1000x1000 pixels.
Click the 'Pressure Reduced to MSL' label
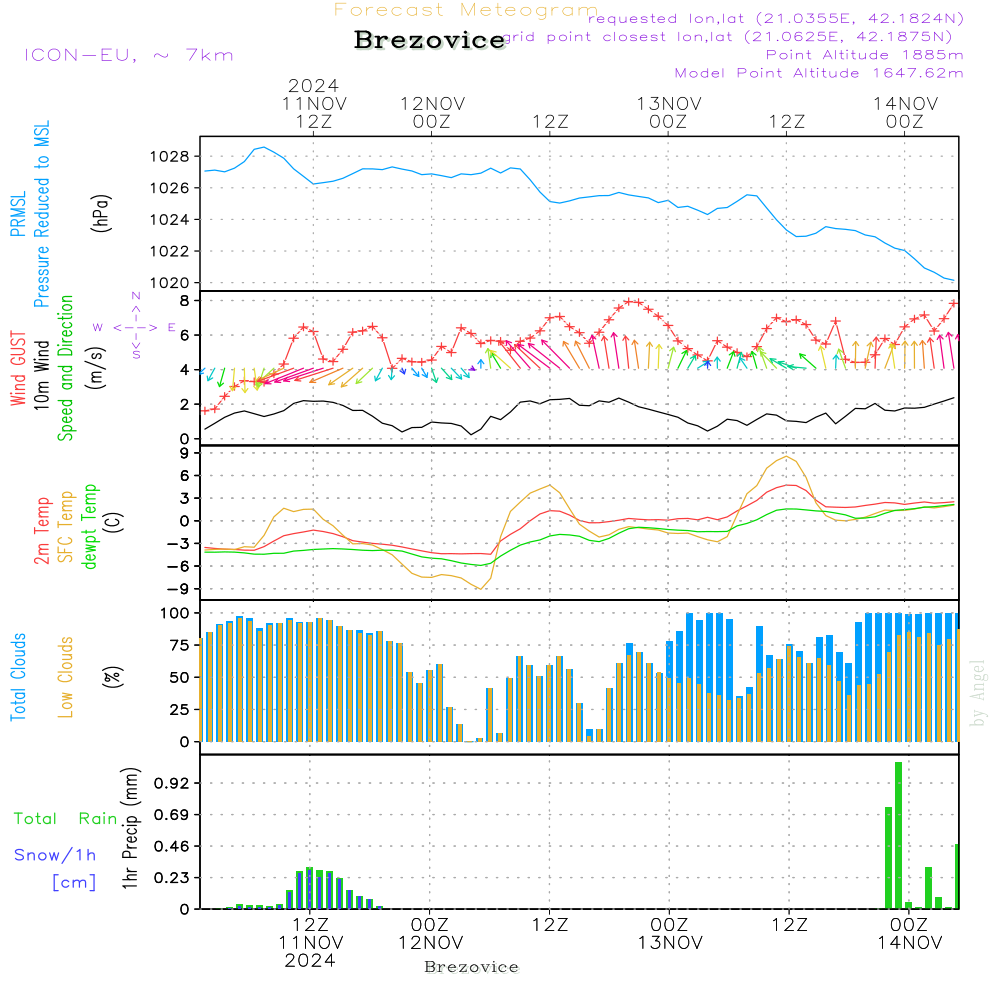pos(41,214)
